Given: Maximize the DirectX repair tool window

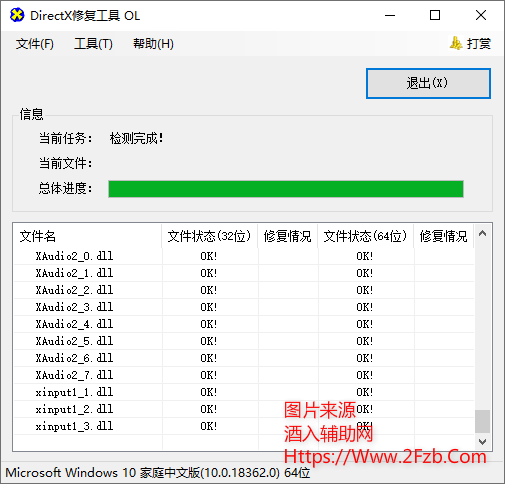Looking at the screenshot, I should (x=435, y=15).
